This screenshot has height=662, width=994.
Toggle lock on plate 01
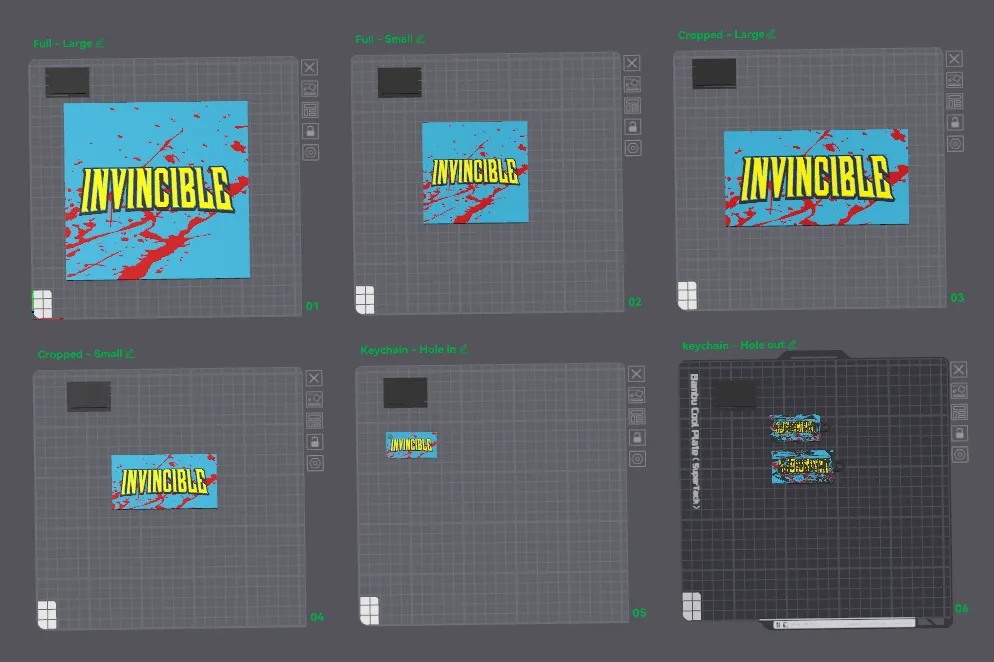tap(310, 131)
